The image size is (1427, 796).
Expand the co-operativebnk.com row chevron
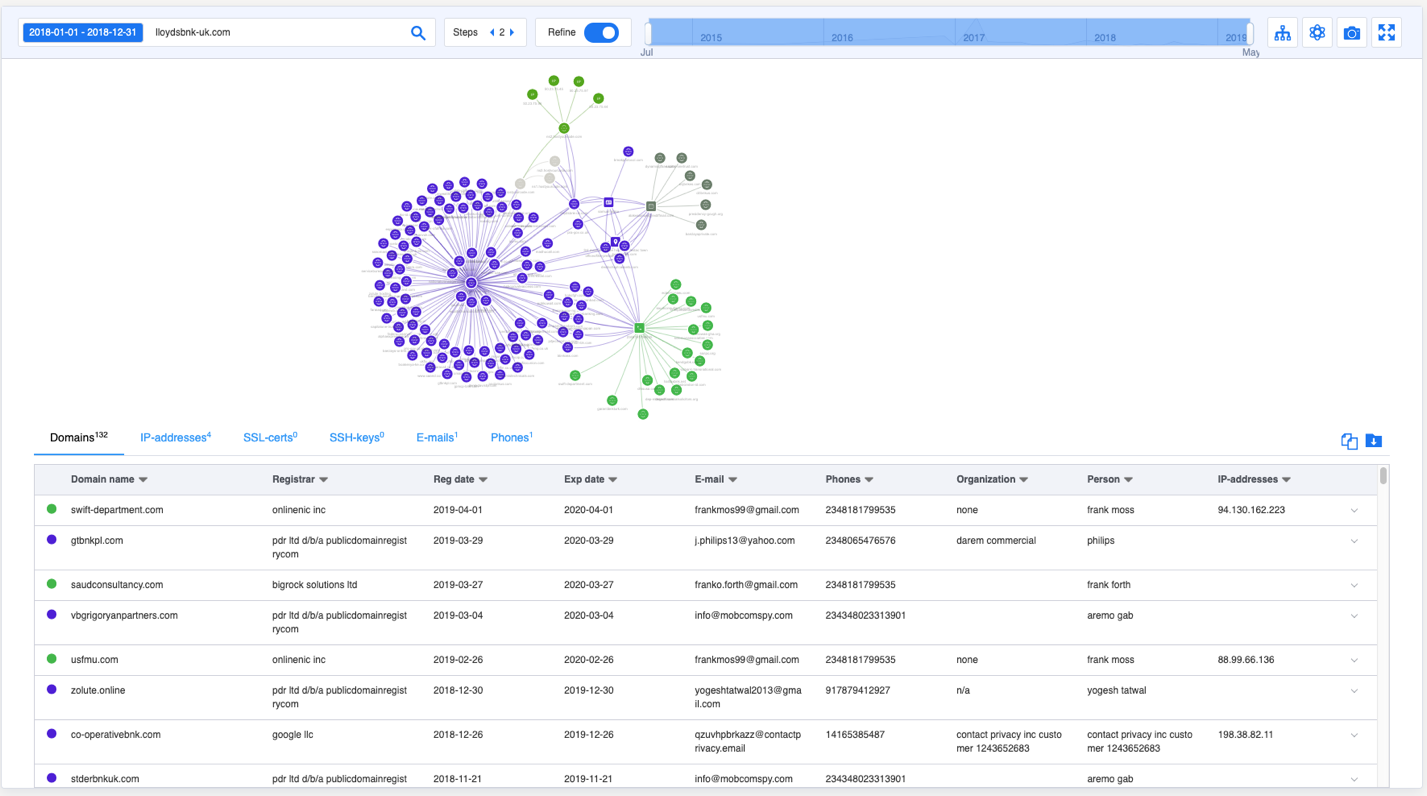tap(1354, 736)
